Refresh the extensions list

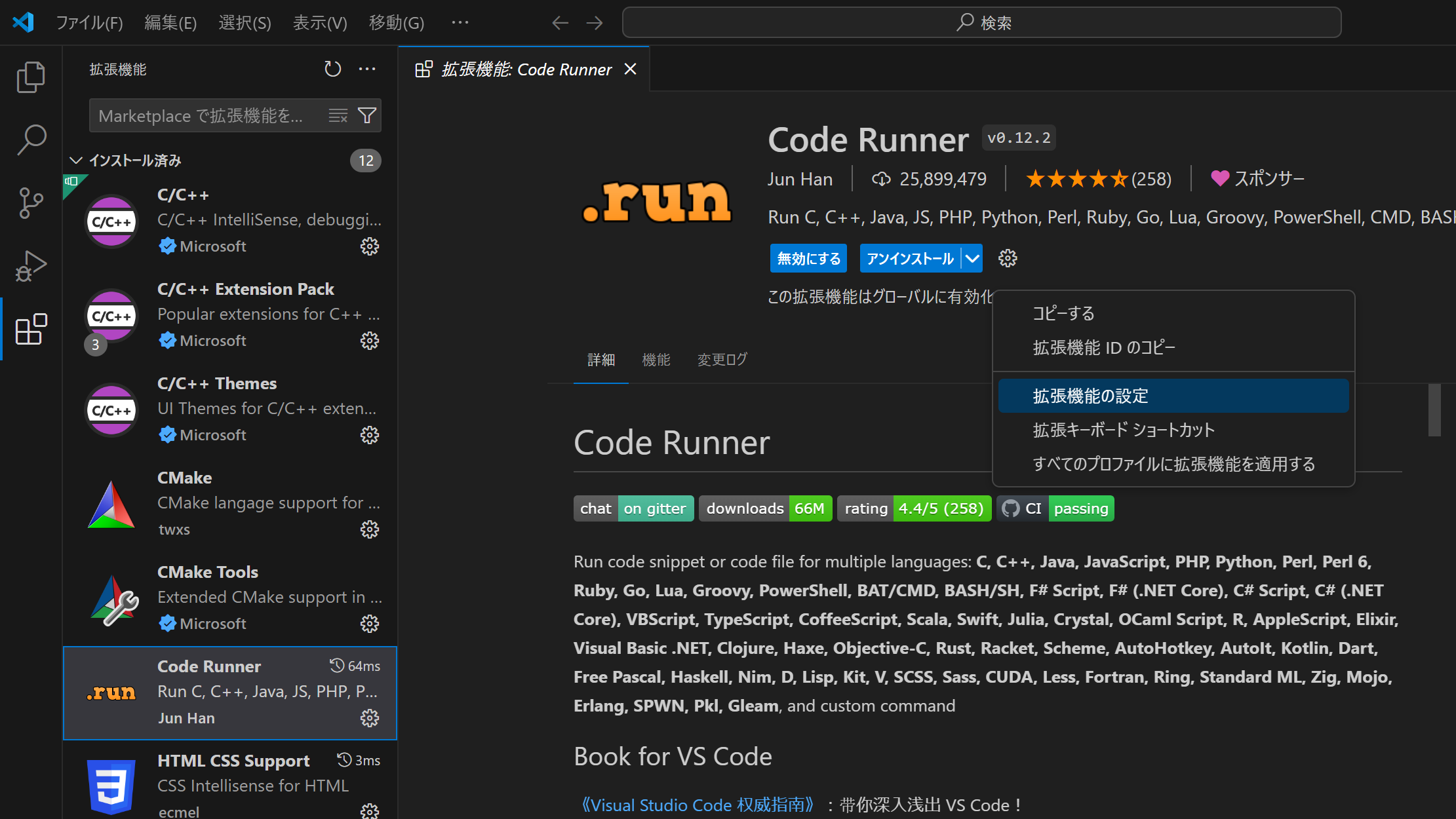333,69
